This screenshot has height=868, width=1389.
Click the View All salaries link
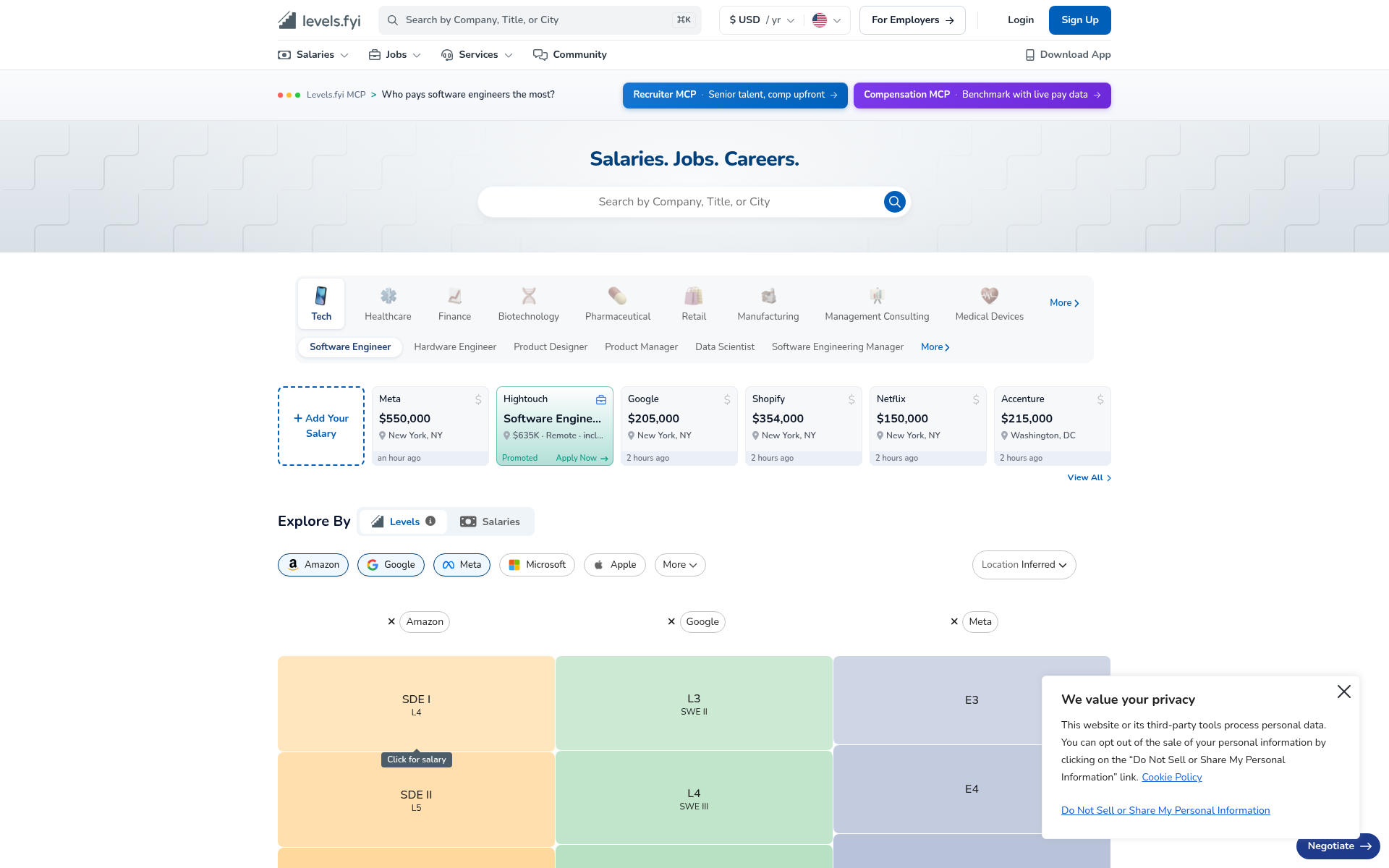(1089, 477)
